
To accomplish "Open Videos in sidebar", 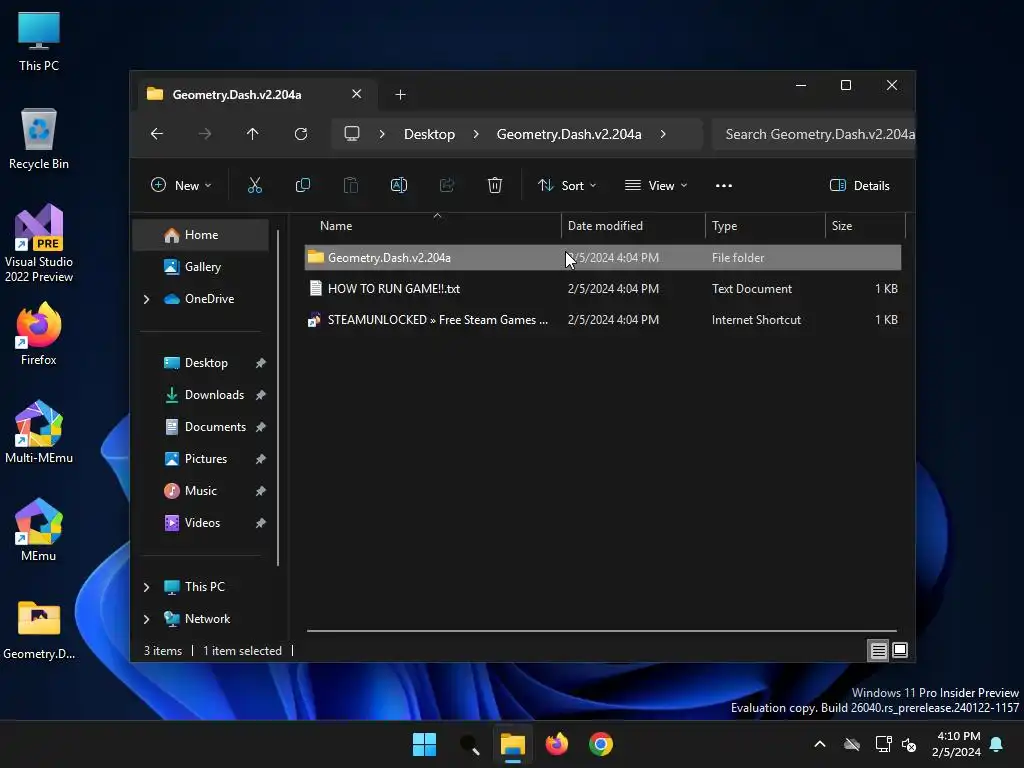I will tap(201, 523).
